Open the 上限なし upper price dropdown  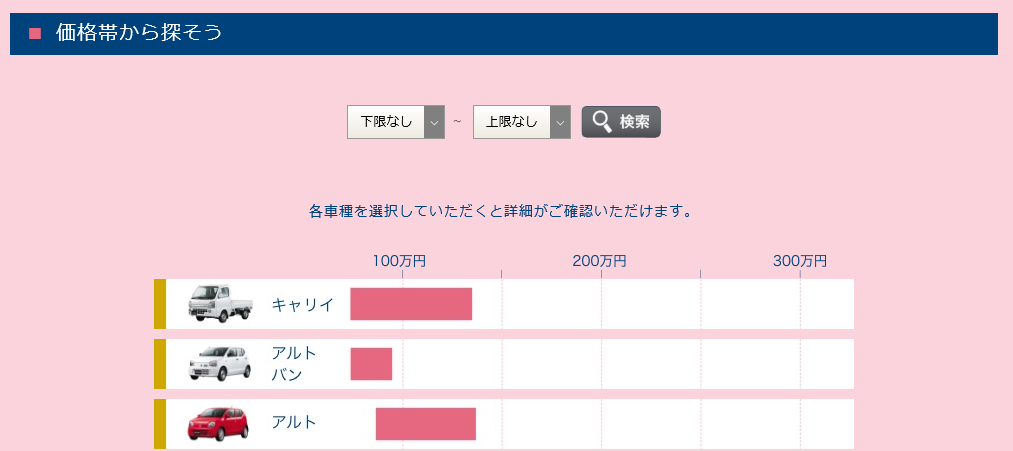tap(521, 121)
